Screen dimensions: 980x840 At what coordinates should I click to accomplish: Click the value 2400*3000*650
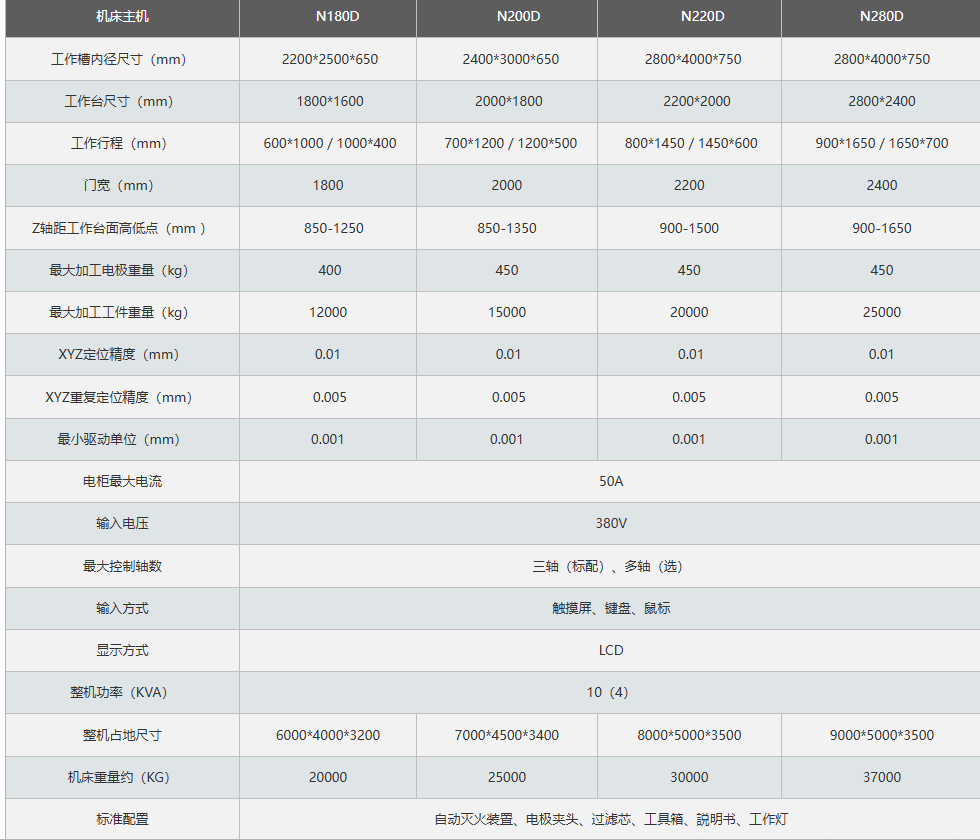tap(511, 59)
